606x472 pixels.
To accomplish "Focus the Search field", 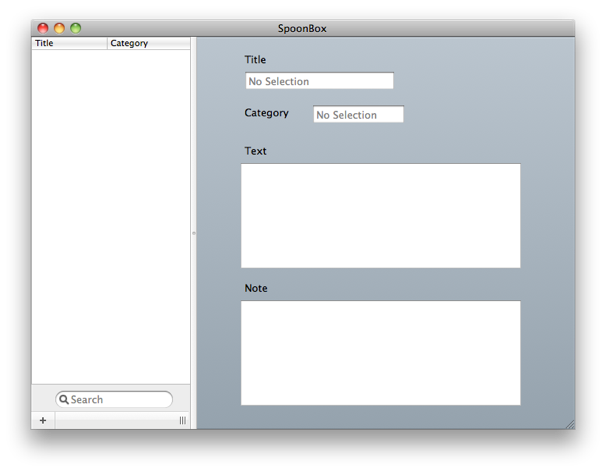I will 114,399.
